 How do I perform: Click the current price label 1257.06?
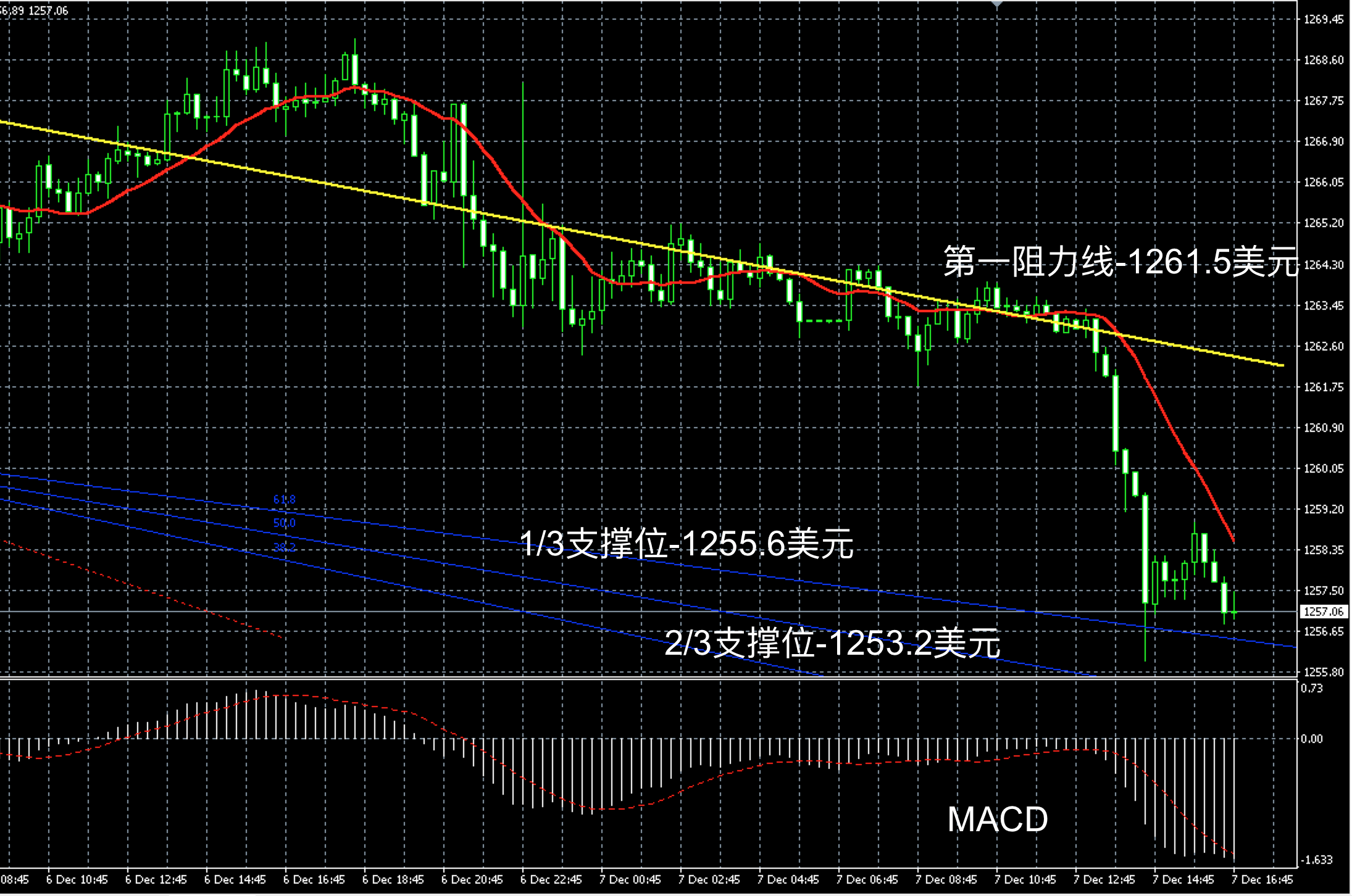[x=1323, y=612]
